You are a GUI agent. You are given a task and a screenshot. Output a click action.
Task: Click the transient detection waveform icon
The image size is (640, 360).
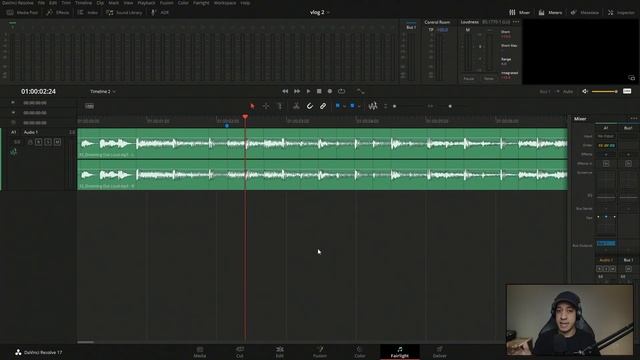click(x=373, y=106)
